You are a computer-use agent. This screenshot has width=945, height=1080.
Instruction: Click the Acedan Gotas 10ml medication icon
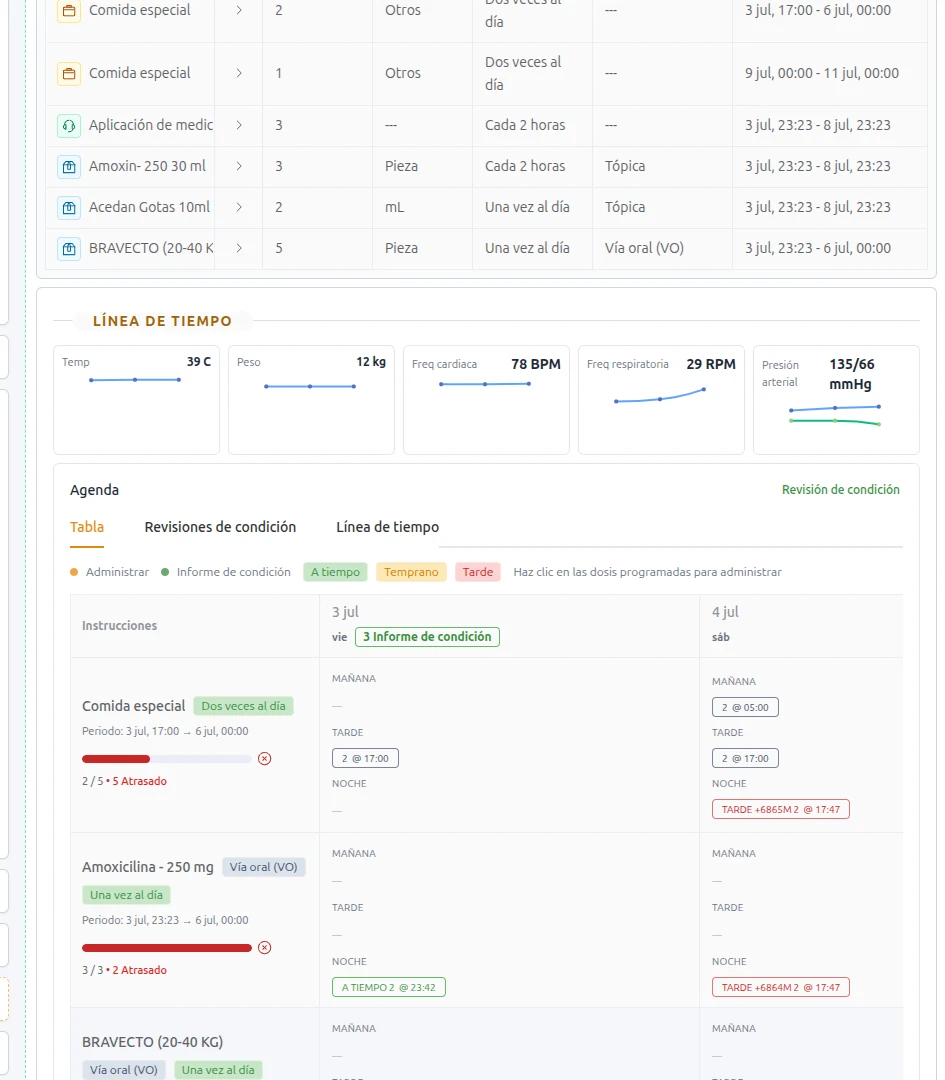[69, 207]
